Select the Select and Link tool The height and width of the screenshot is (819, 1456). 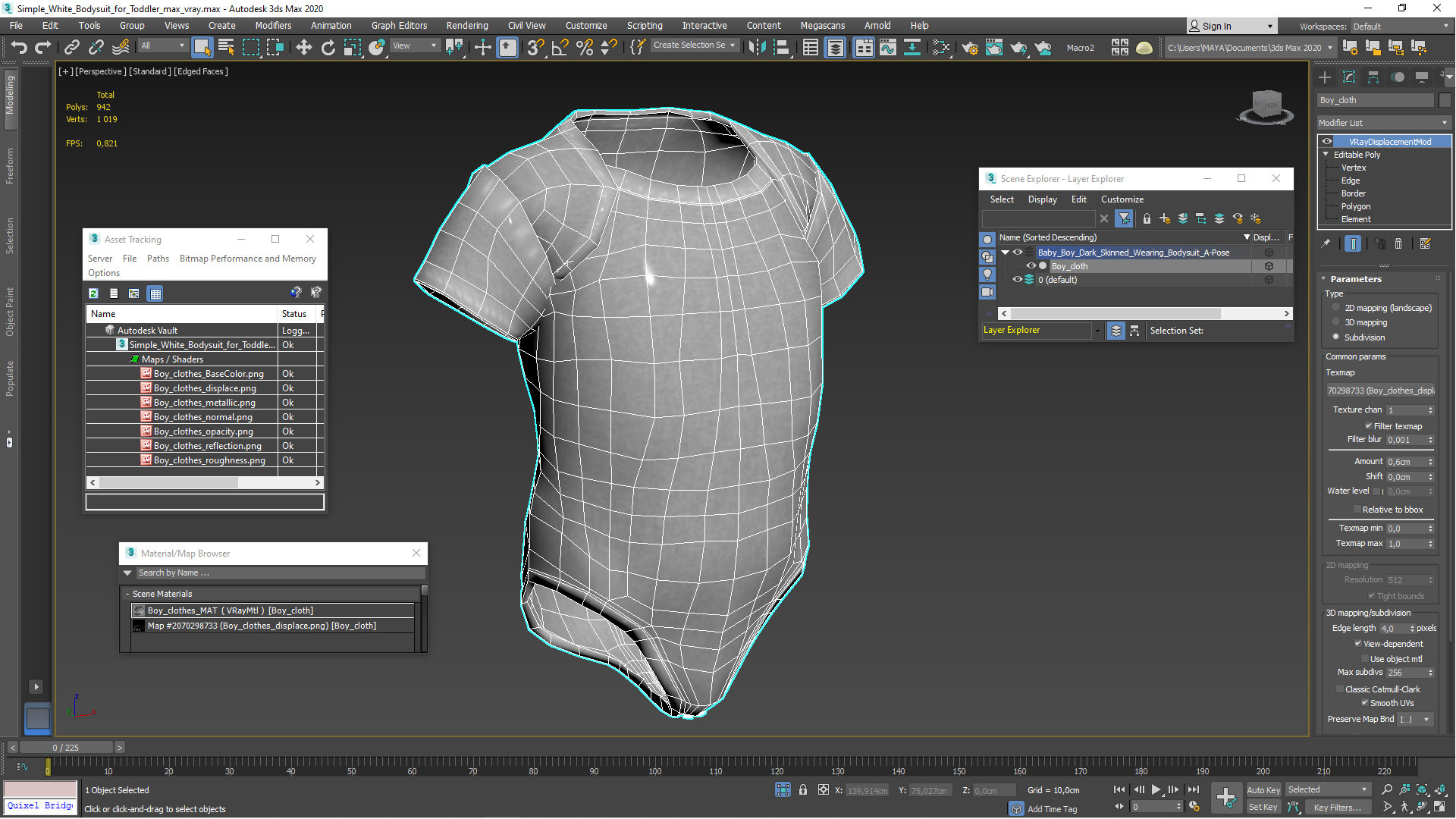72,47
